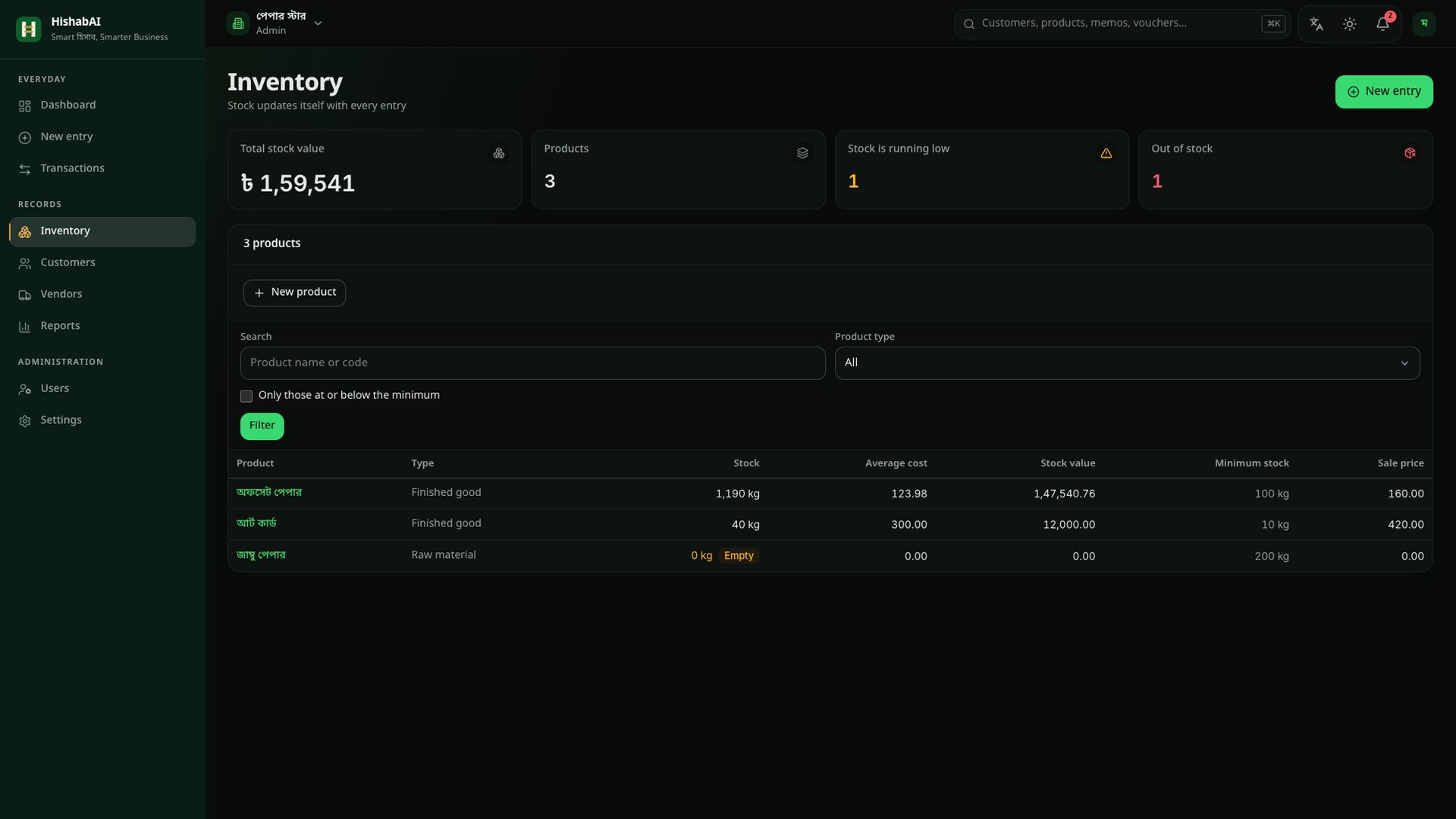Click the New product button
Image resolution: width=1456 pixels, height=819 pixels.
click(x=294, y=293)
